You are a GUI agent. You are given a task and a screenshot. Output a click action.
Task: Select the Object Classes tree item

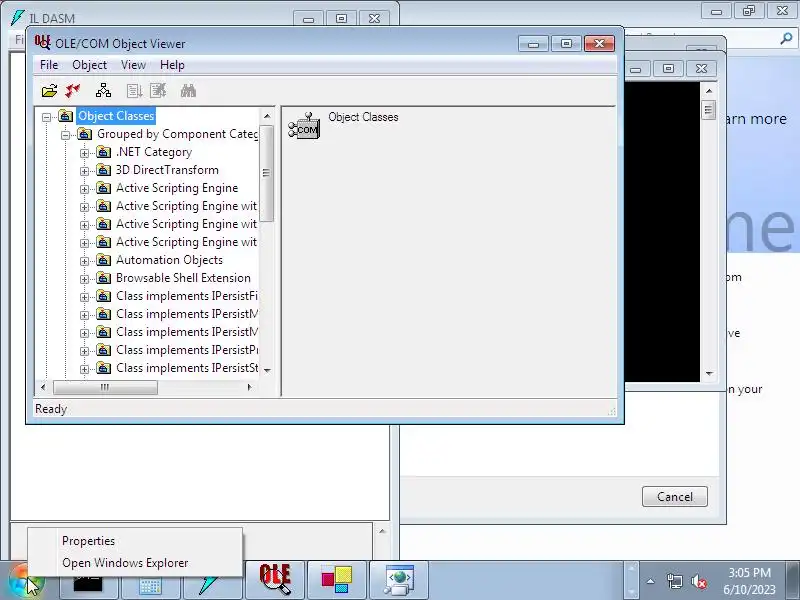point(116,116)
